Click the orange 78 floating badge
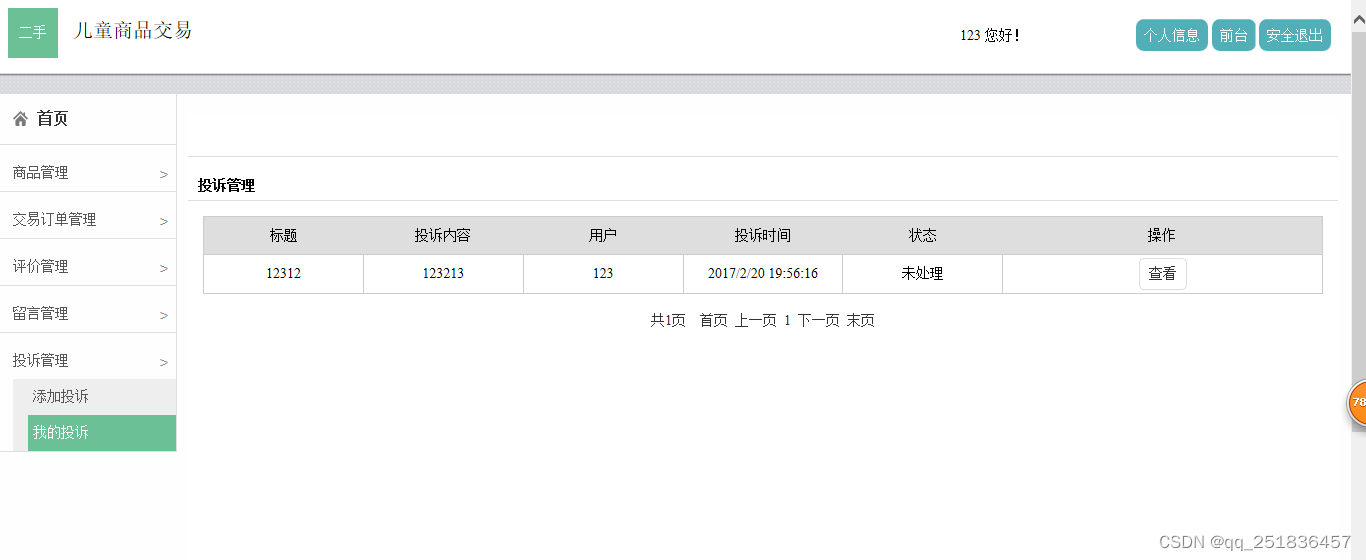Screen dimensions: 1366x560 click(1357, 402)
